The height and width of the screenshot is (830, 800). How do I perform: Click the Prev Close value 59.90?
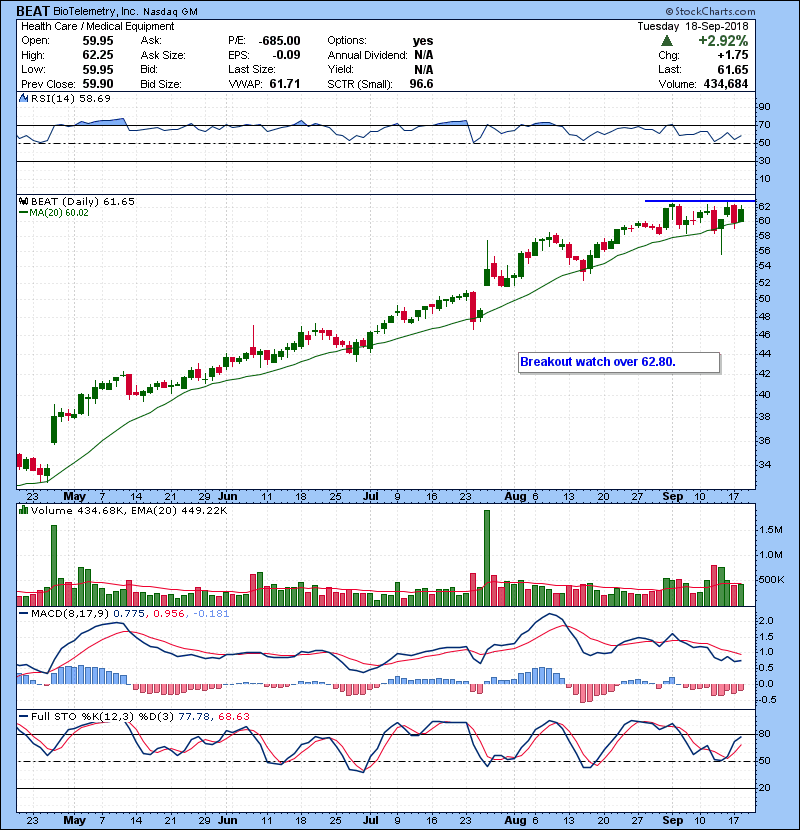tap(97, 84)
